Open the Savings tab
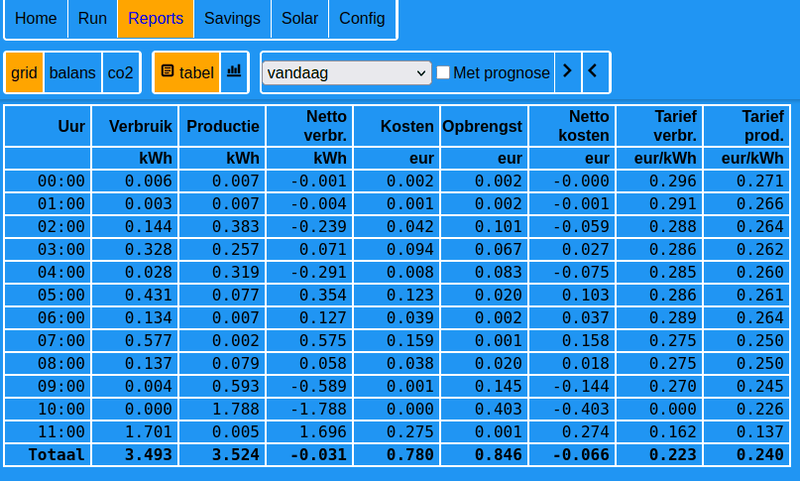This screenshot has width=800, height=481. (232, 18)
